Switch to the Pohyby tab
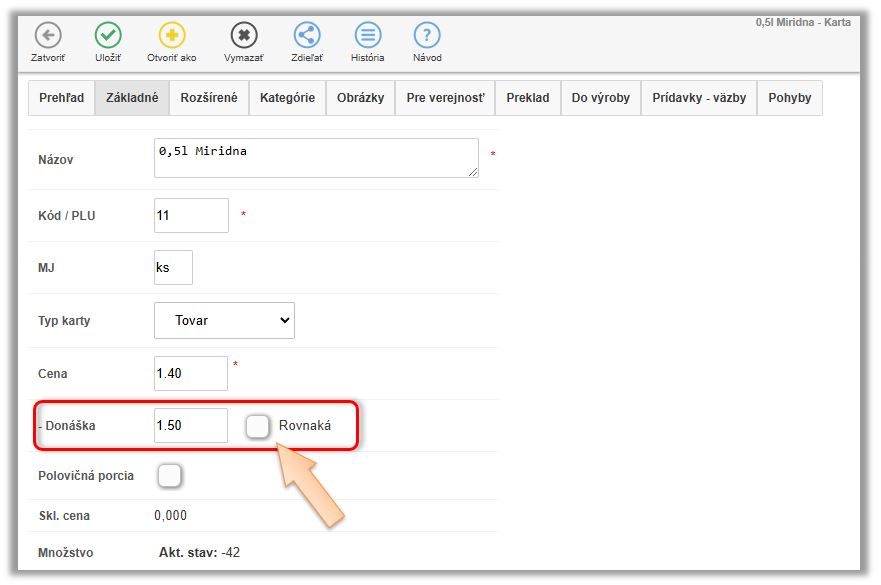Image resolution: width=881 pixels, height=585 pixels. coord(790,98)
